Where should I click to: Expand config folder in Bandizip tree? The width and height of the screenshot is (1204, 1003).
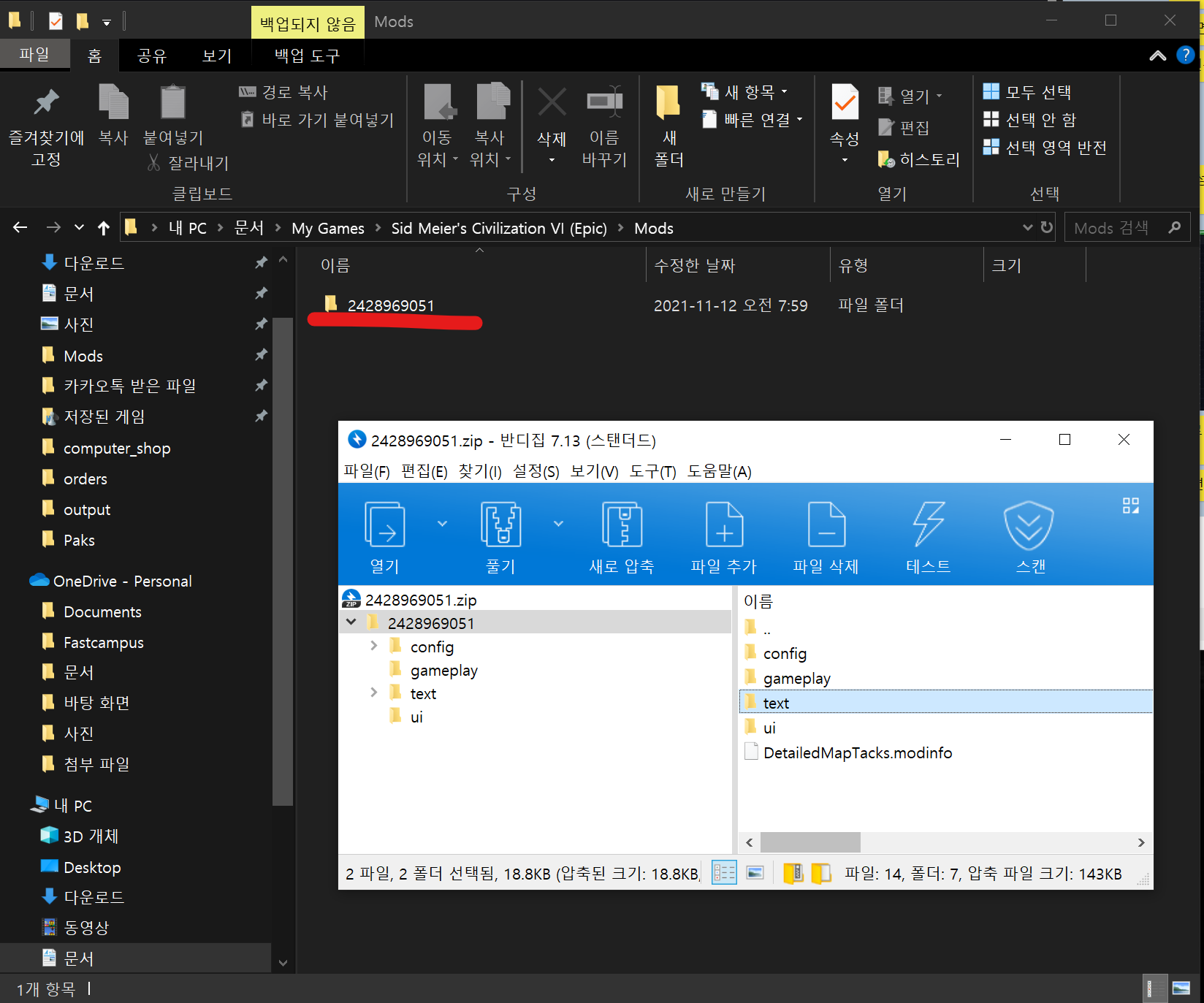pos(374,646)
